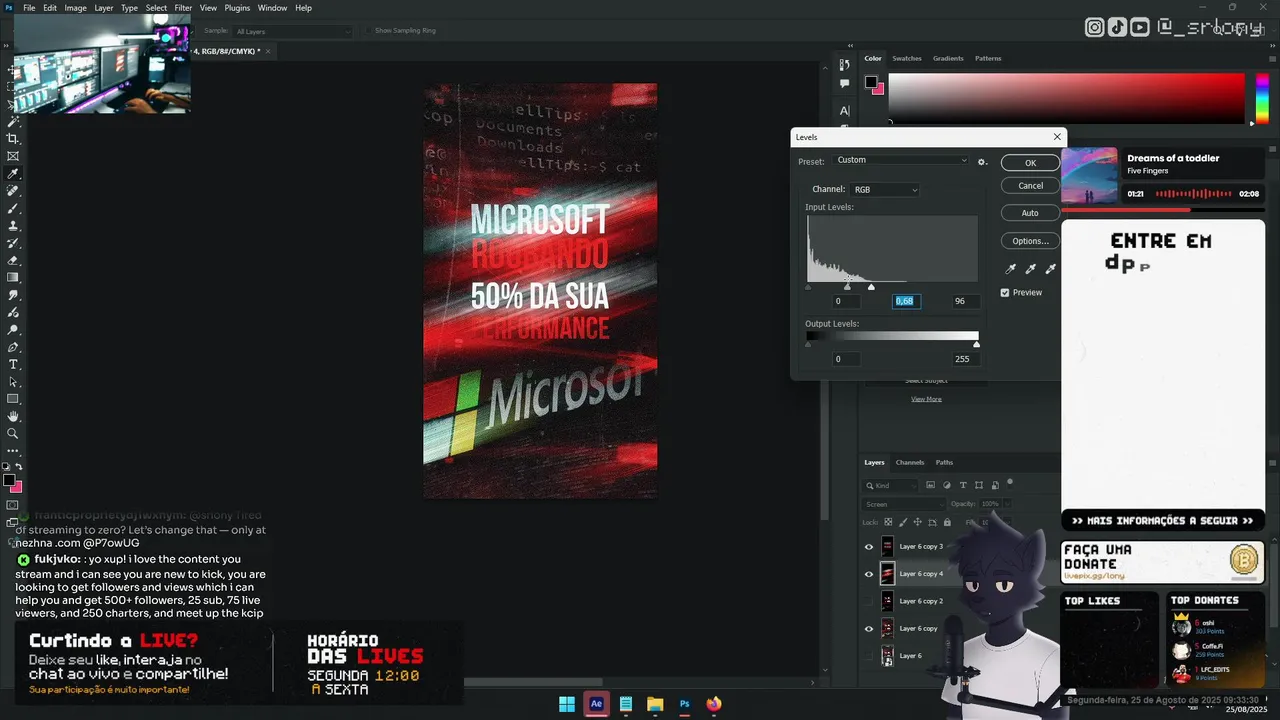The image size is (1280, 720).
Task: Click the Auto button in Levels
Action: (x=1030, y=213)
